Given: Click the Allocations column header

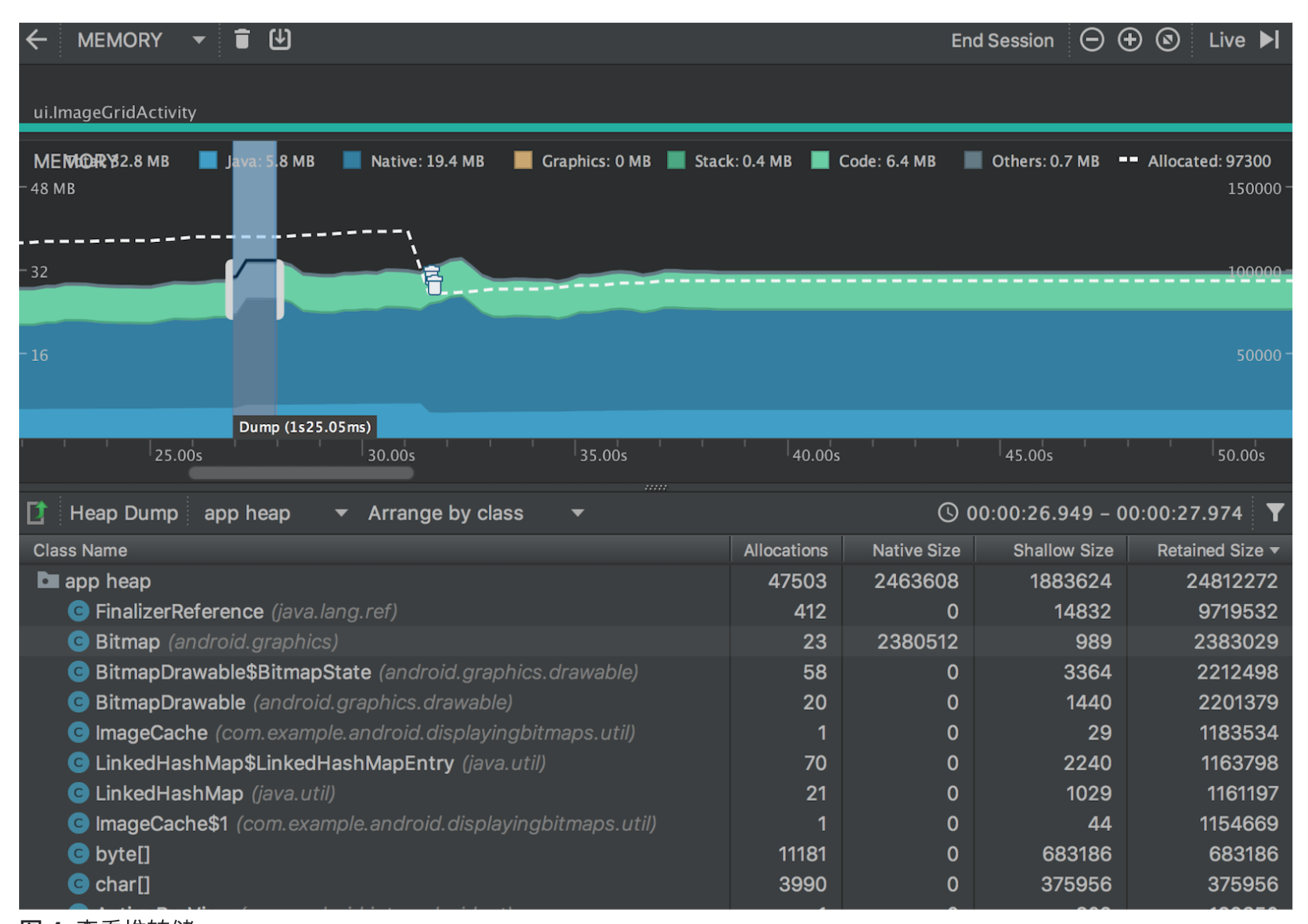Looking at the screenshot, I should pyautogui.click(x=785, y=549).
